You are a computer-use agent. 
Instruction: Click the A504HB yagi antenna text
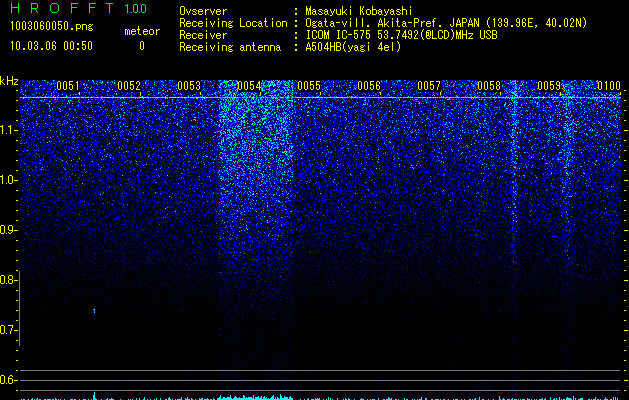tap(353, 47)
